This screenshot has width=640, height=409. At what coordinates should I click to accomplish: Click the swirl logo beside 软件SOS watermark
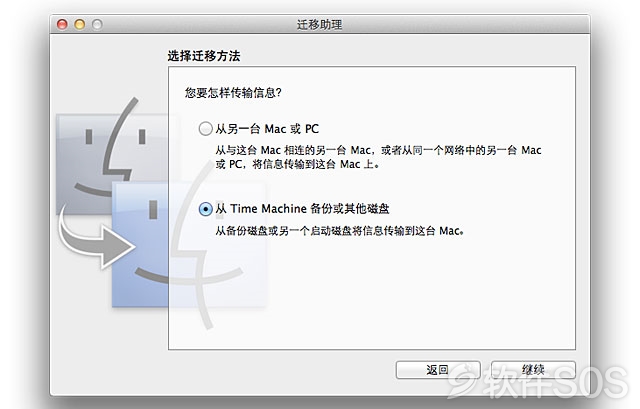[463, 380]
